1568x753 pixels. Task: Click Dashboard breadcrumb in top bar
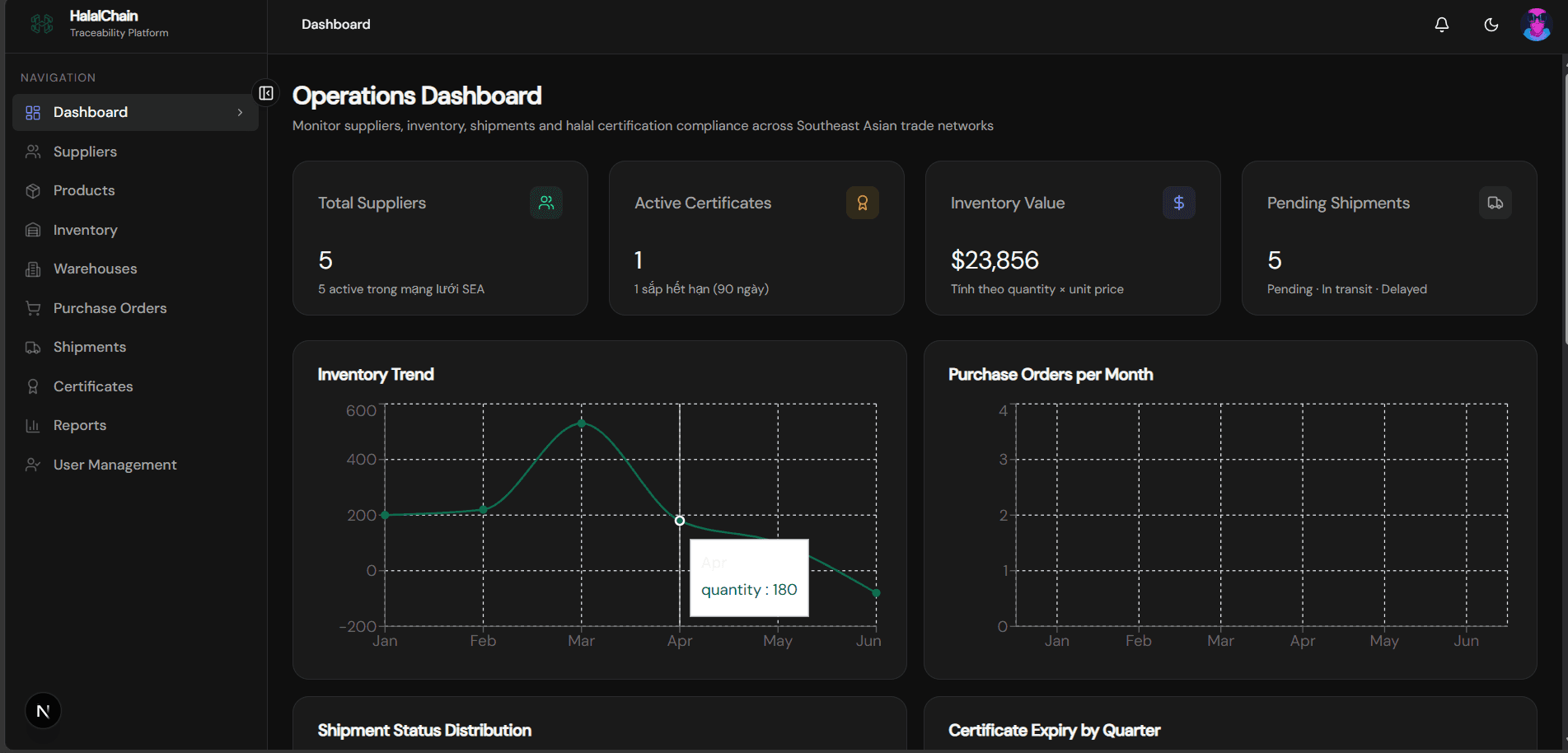coord(336,25)
